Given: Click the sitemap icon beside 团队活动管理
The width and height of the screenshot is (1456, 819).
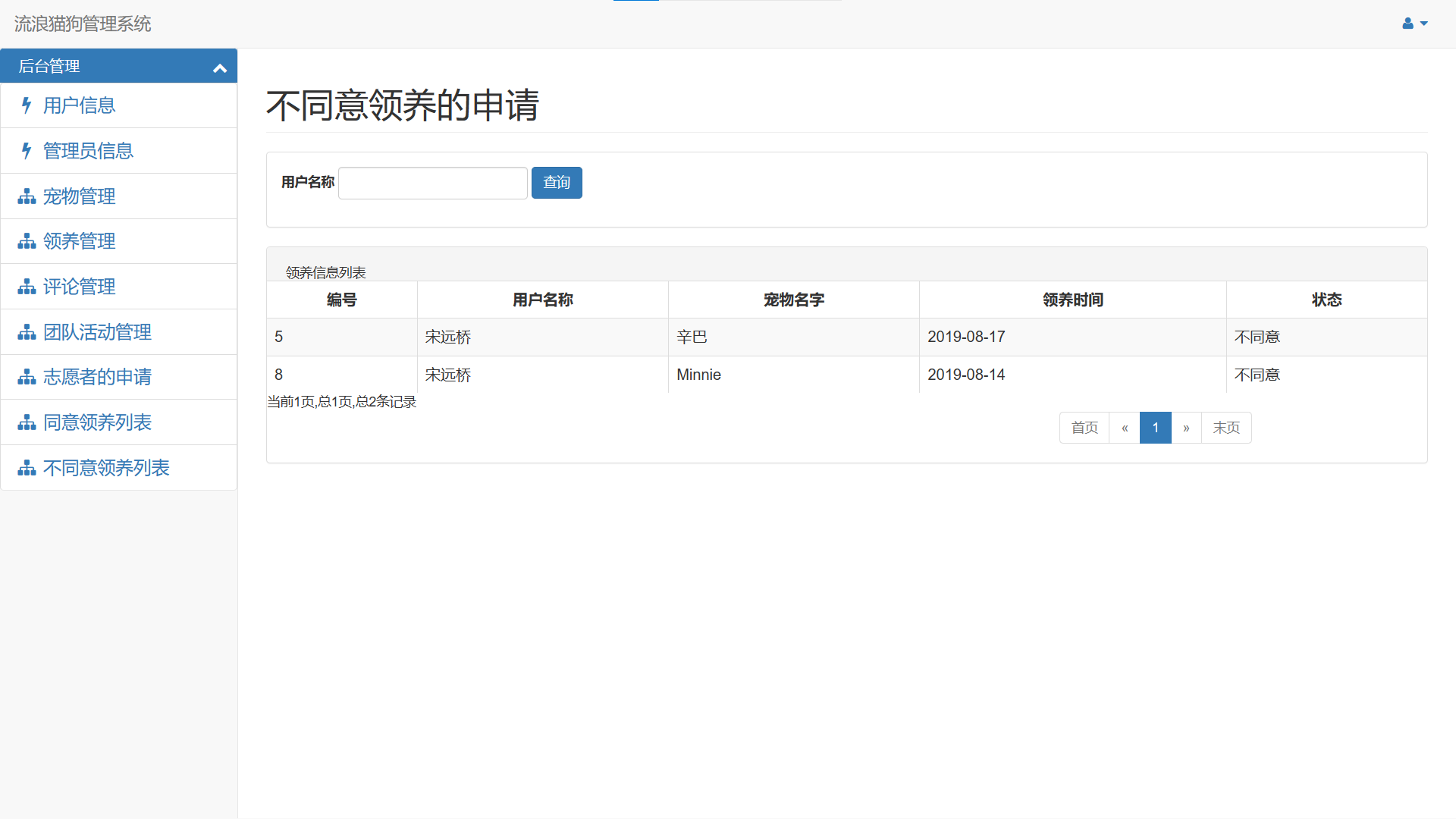Looking at the screenshot, I should [x=27, y=332].
